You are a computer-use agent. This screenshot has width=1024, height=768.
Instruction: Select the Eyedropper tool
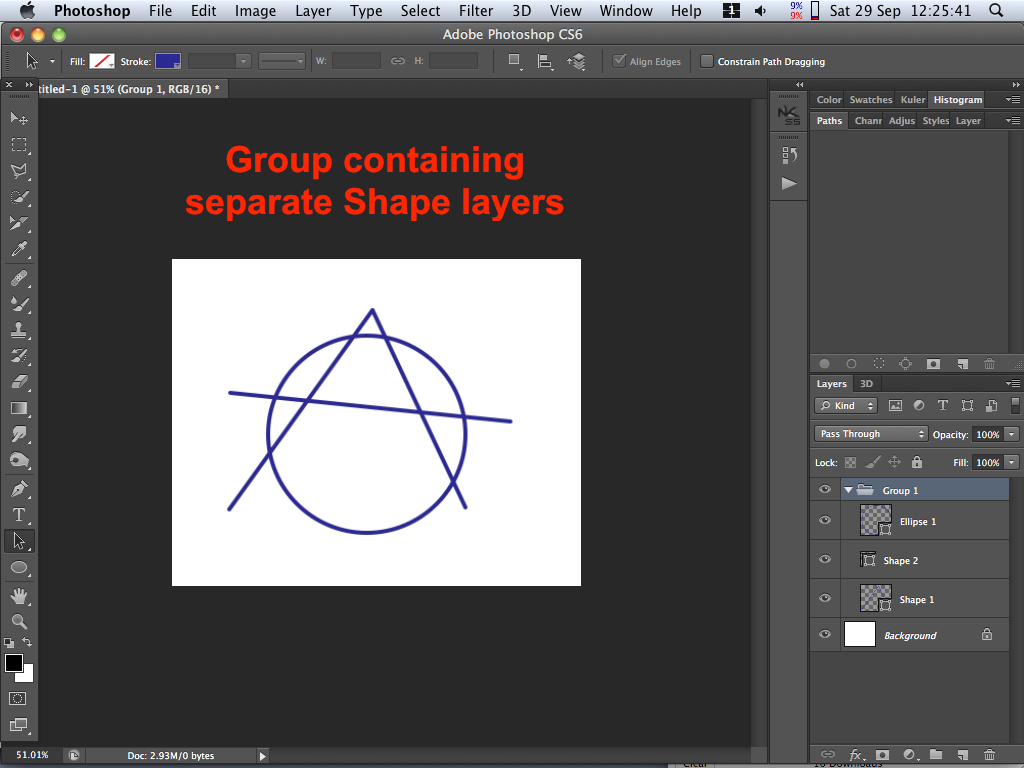18,249
